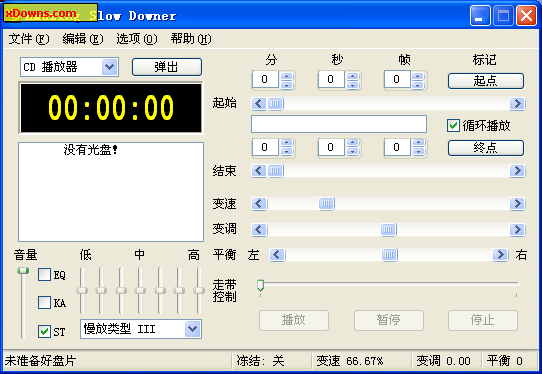This screenshot has width=542, height=374.
Task: Uncheck the ST checkbox
Action: click(x=44, y=331)
